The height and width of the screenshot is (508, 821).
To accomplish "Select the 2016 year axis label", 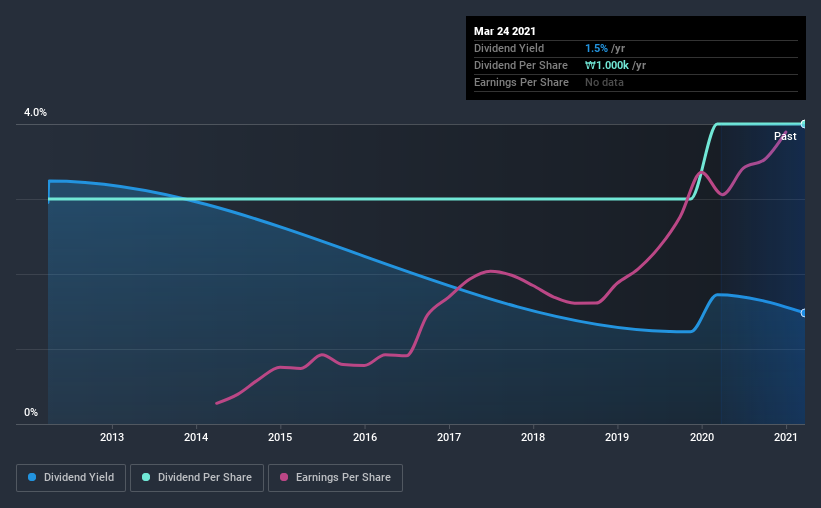I will (365, 437).
